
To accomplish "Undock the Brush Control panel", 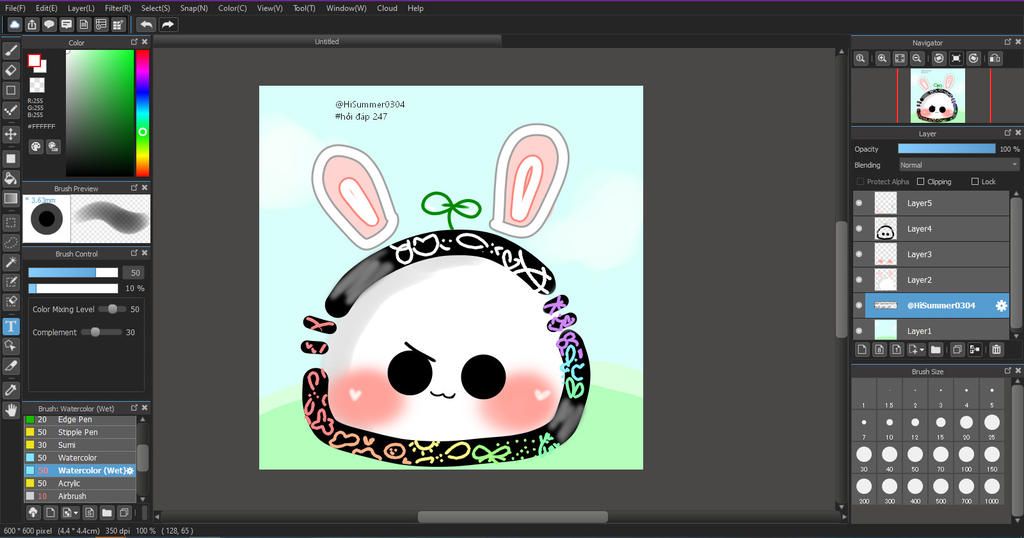I will pyautogui.click(x=134, y=253).
